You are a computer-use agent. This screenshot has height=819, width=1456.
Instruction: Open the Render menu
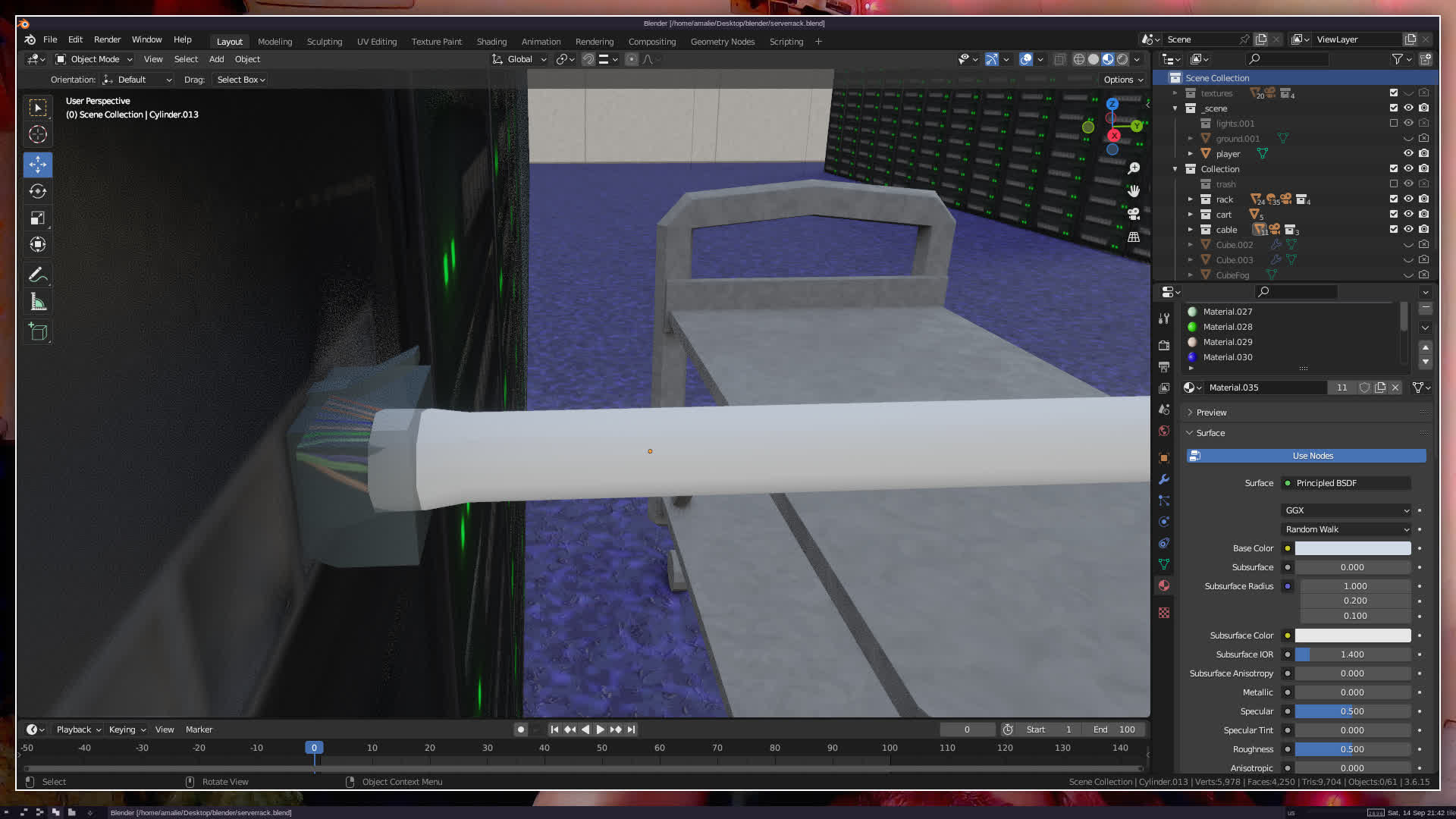point(107,39)
